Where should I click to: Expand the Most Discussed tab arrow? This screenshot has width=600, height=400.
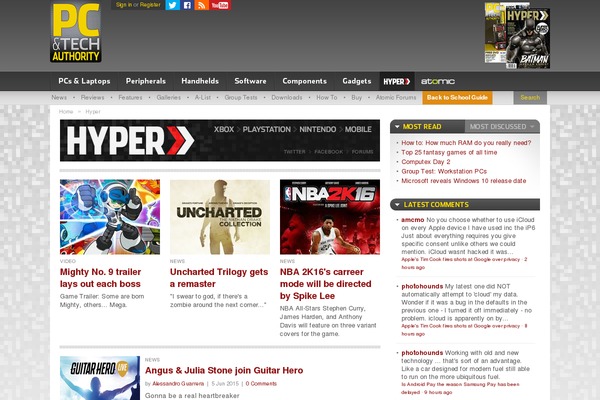(x=532, y=127)
